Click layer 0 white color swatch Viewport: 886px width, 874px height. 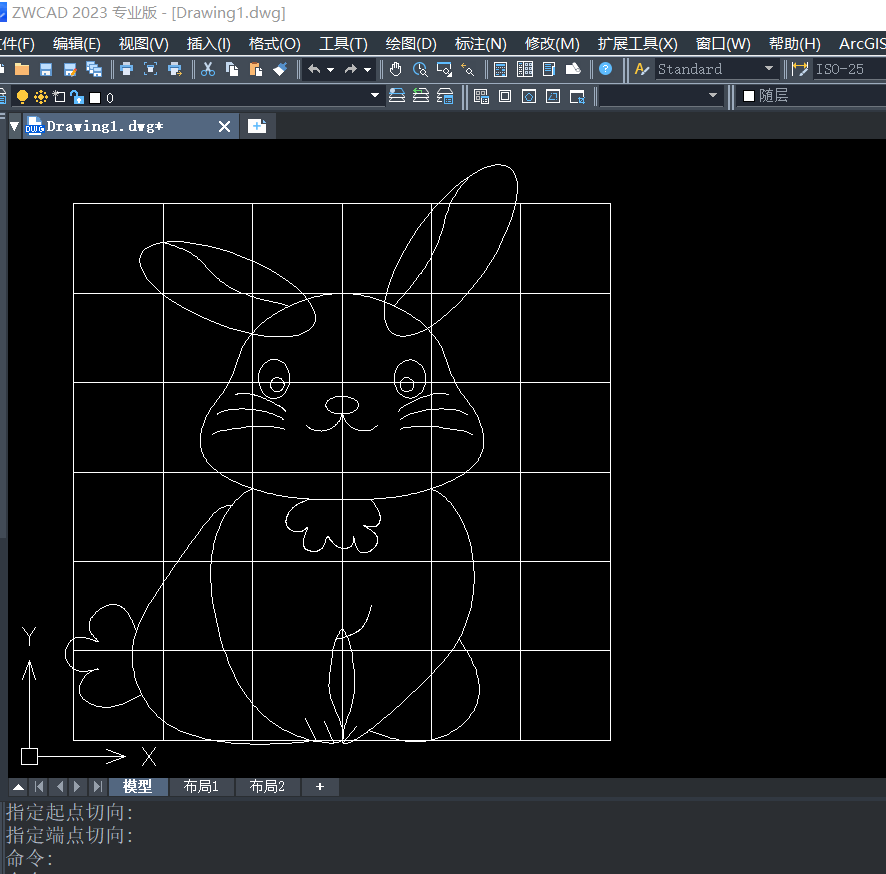(95, 98)
